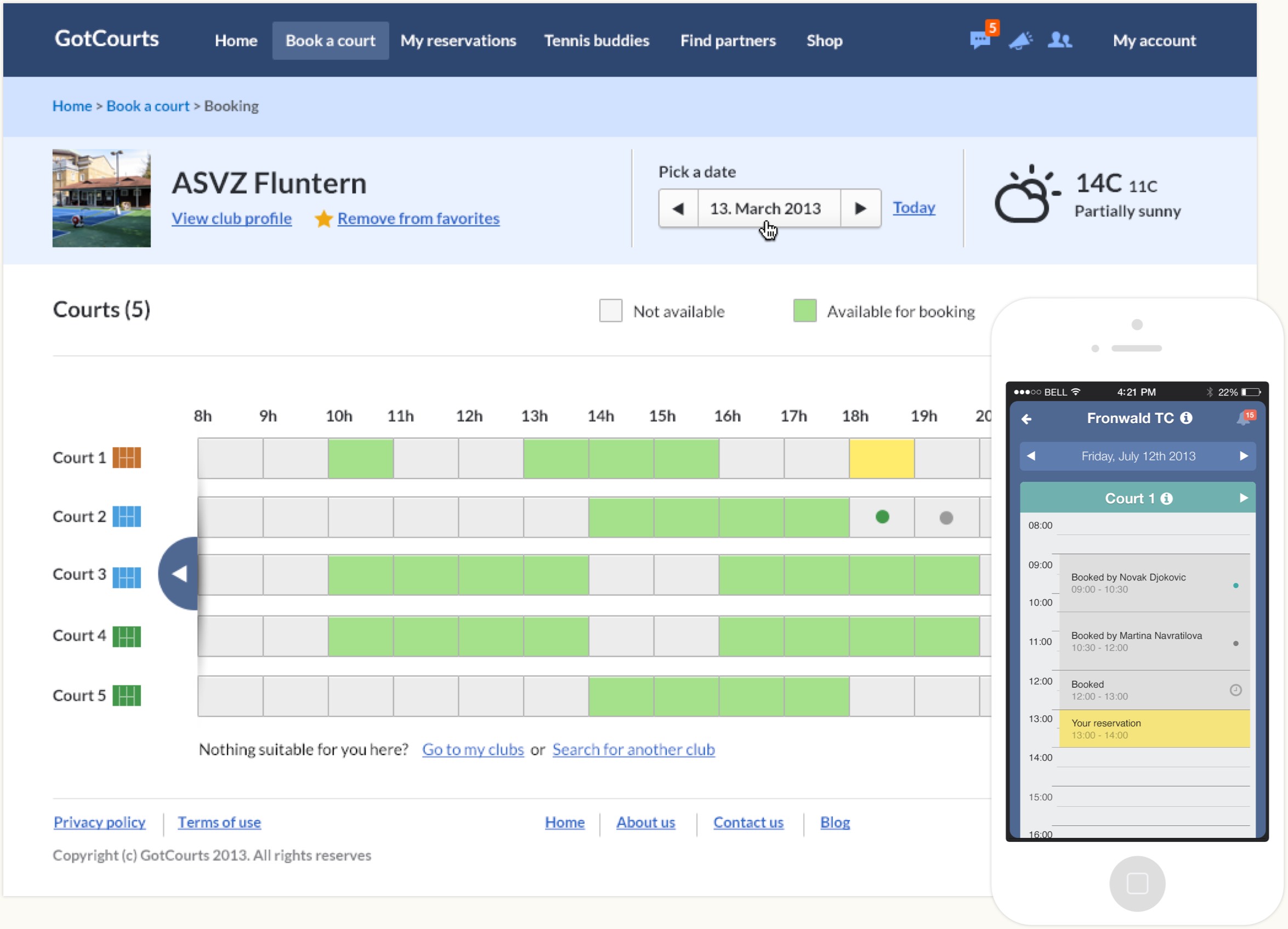Click the megaphone announcements icon

tap(1020, 41)
